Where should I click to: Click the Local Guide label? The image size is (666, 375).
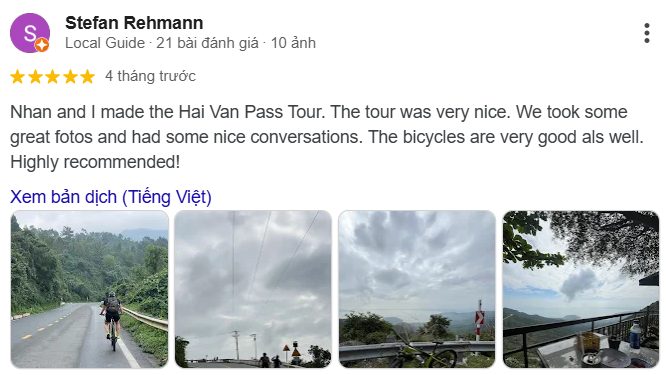point(105,43)
